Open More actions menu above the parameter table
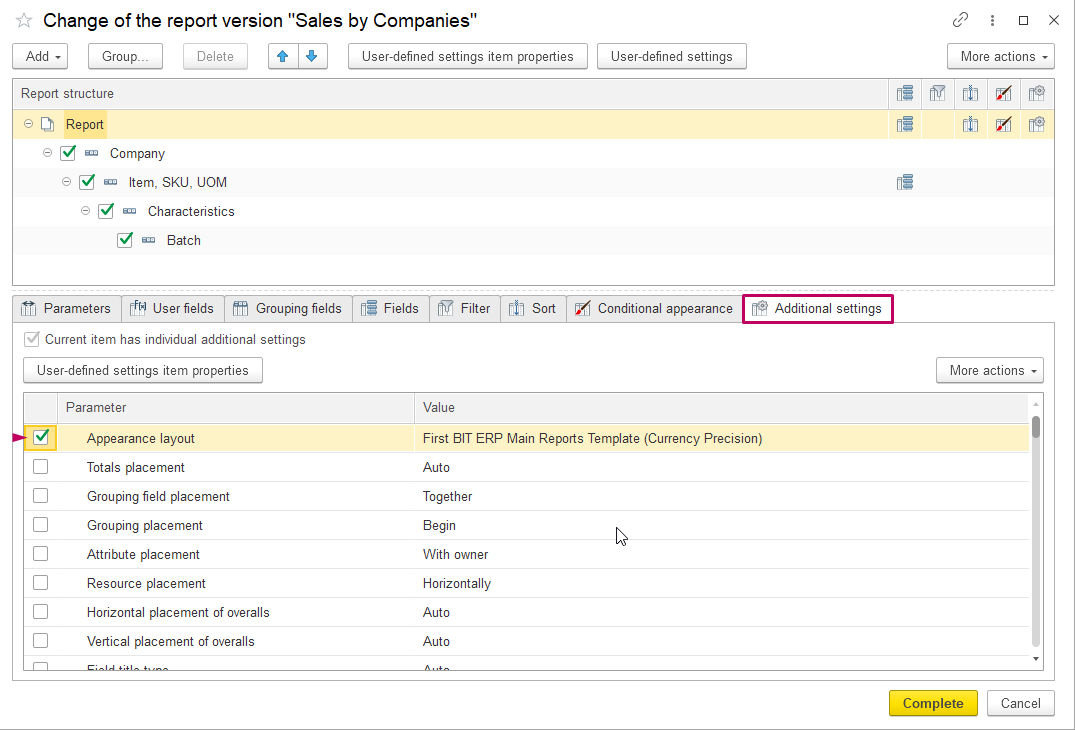 pos(990,370)
